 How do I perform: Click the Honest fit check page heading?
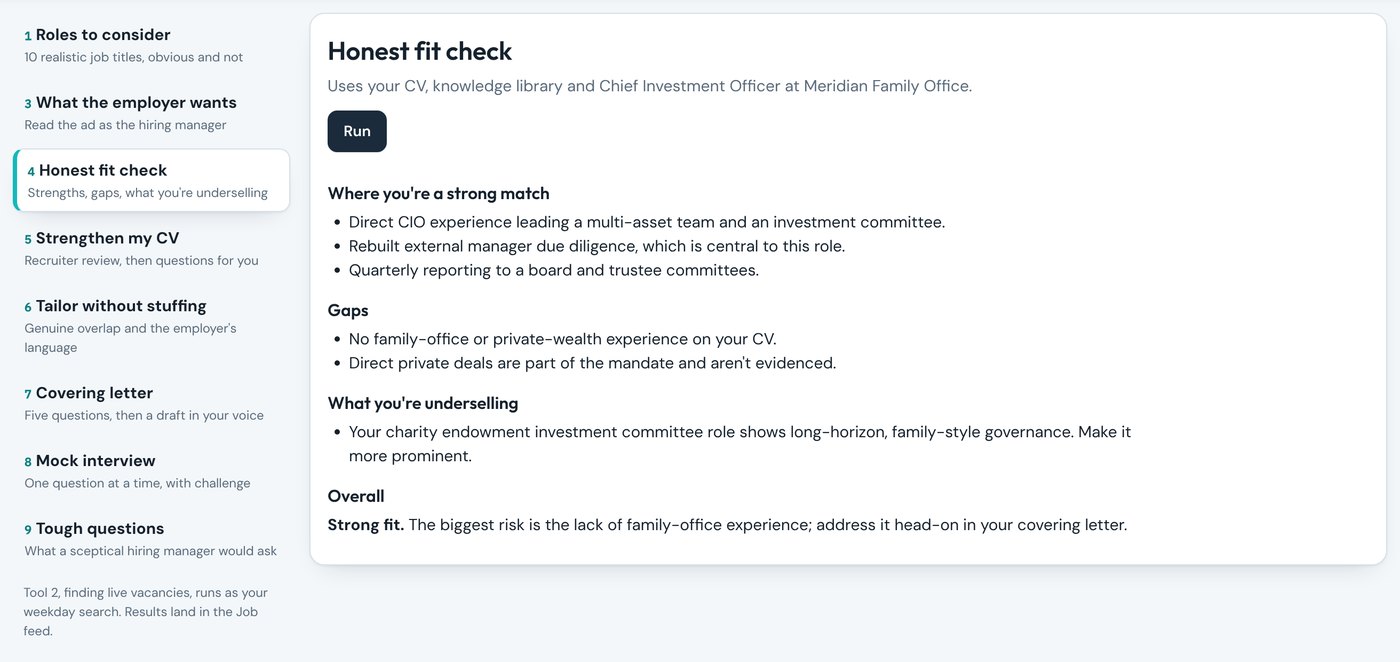click(420, 51)
